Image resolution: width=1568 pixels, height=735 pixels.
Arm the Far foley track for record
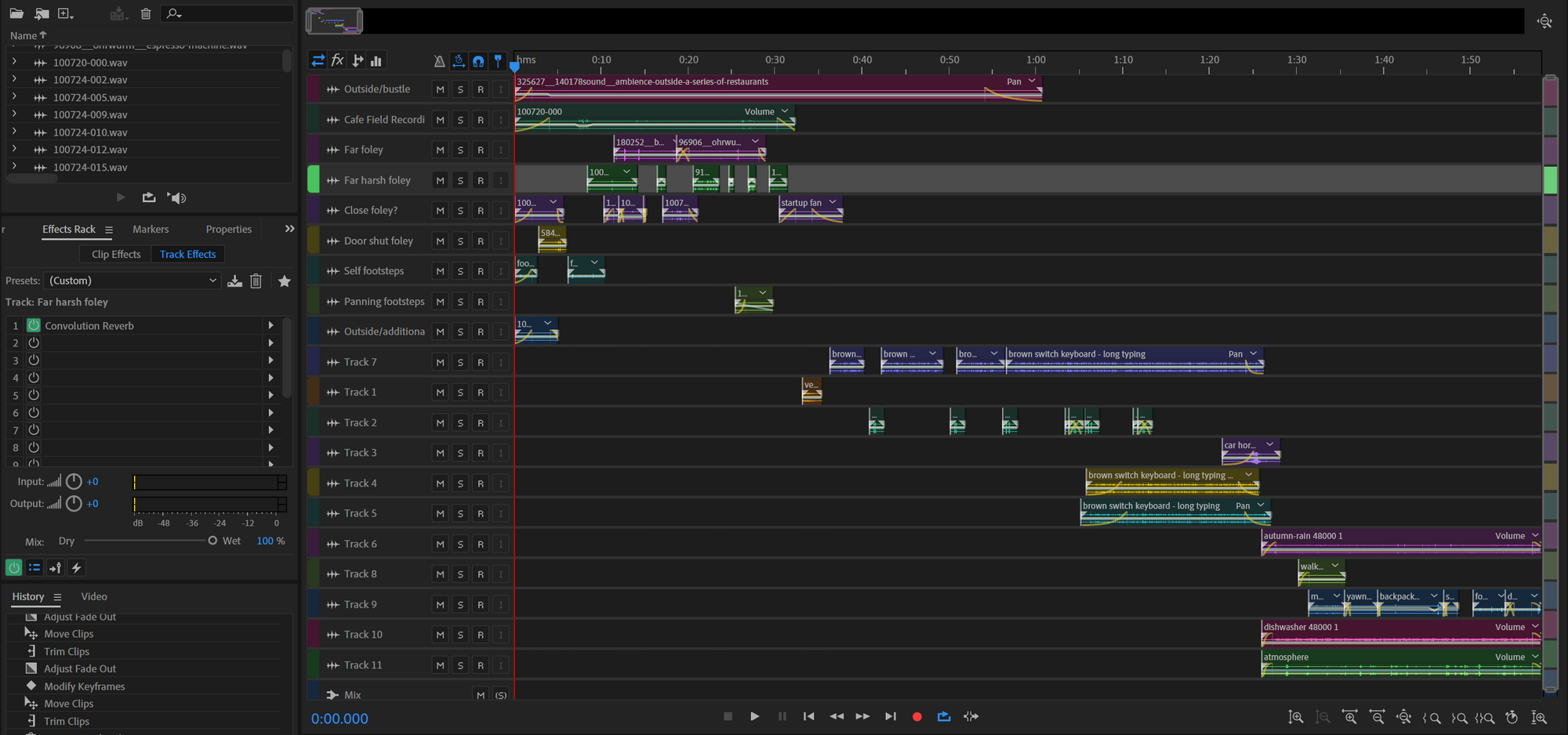[481, 150]
